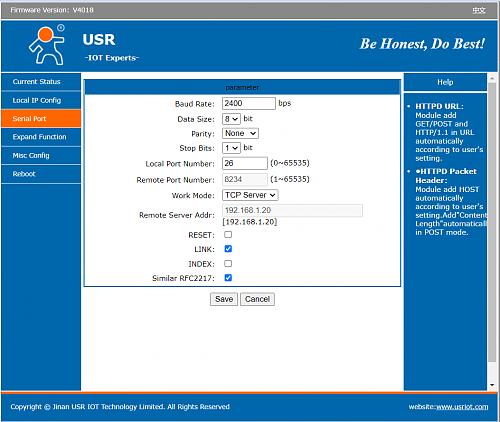Viewport: 500px width, 422px height.
Task: Switch language via the Chinese link
Action: pos(479,10)
